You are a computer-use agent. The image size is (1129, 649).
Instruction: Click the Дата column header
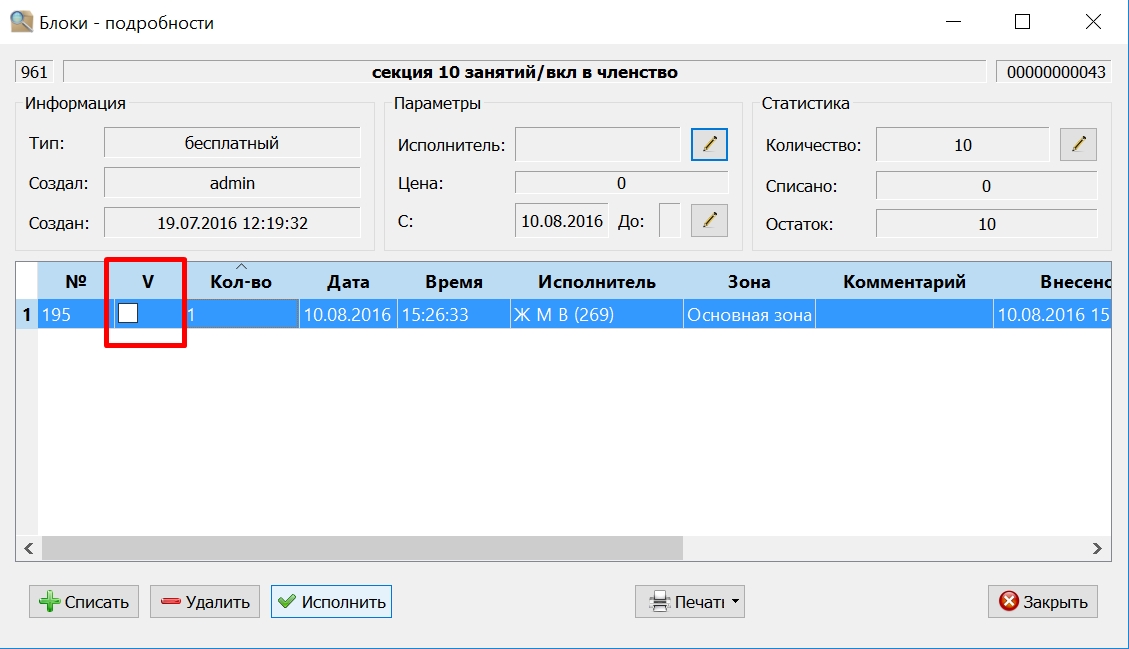point(348,282)
